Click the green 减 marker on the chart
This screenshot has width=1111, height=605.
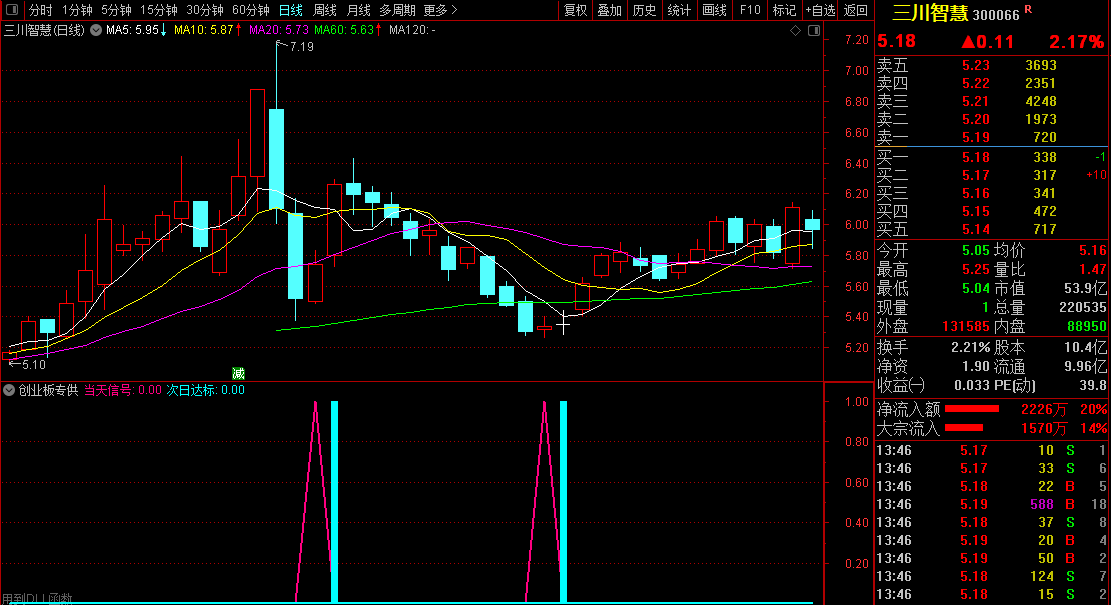[238, 373]
